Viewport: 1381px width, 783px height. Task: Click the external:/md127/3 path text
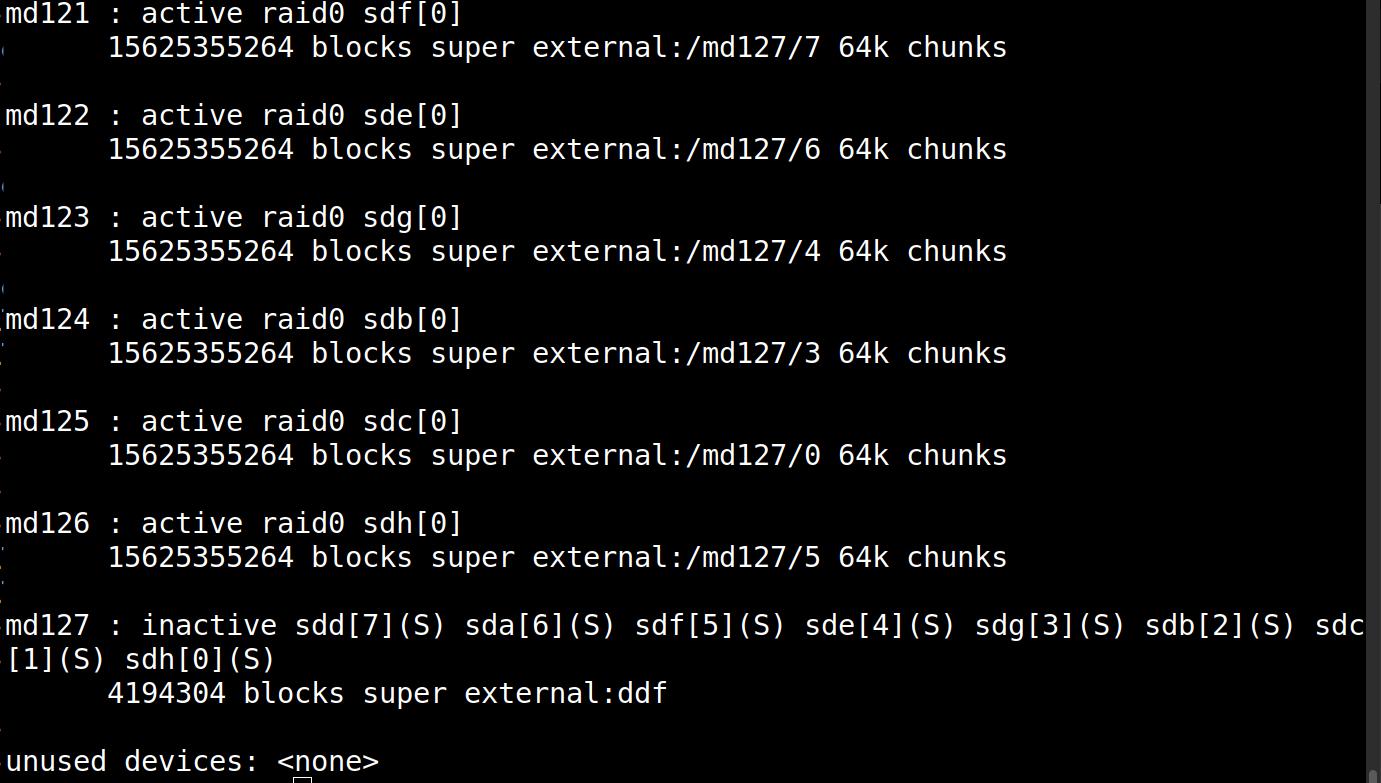click(x=676, y=354)
